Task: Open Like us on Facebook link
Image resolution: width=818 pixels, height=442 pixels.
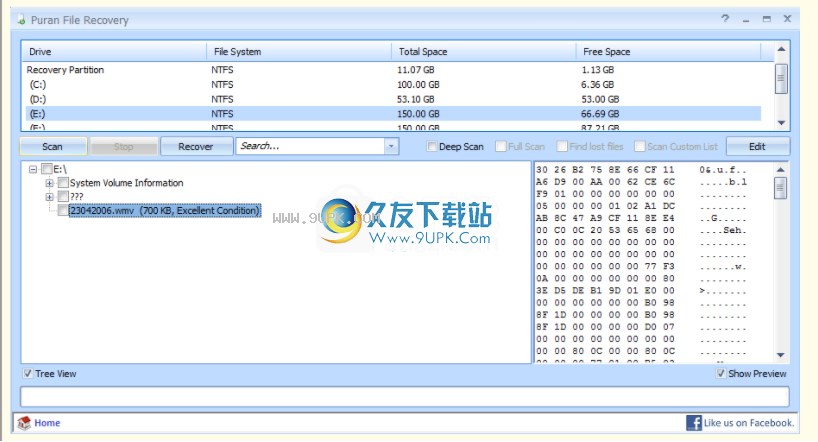Action: [749, 423]
